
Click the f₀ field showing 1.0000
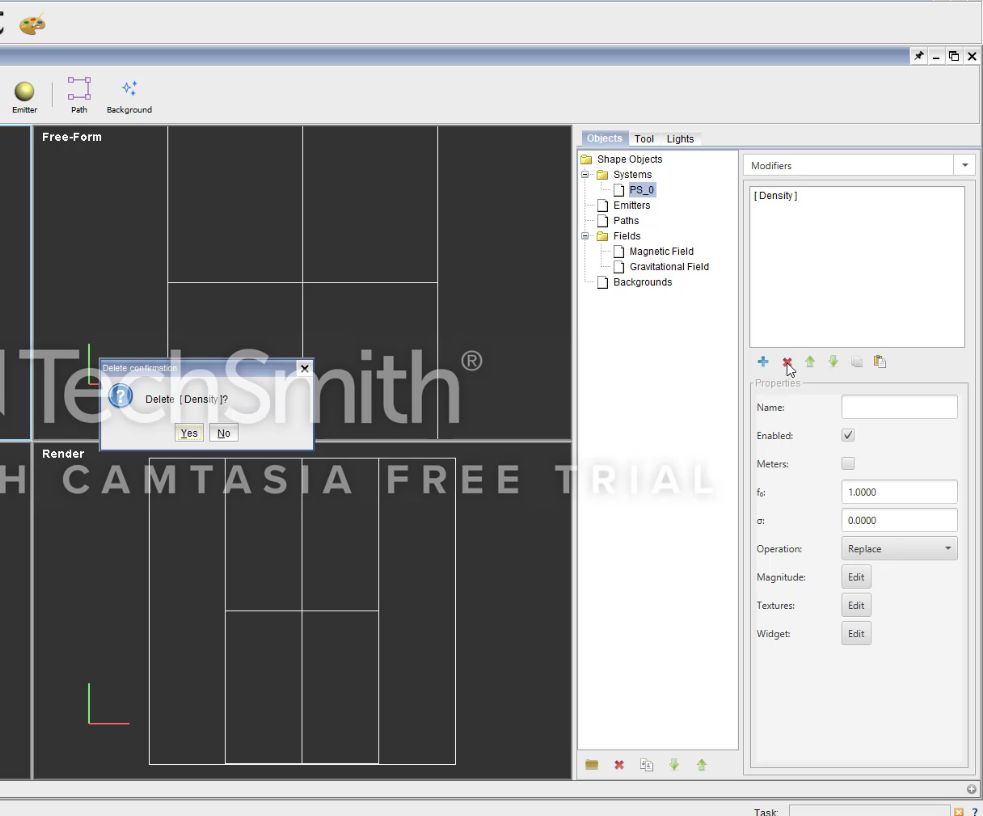pyautogui.click(x=899, y=492)
